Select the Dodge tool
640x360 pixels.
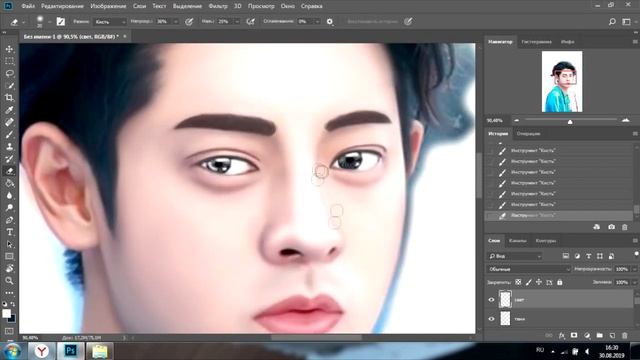point(9,208)
